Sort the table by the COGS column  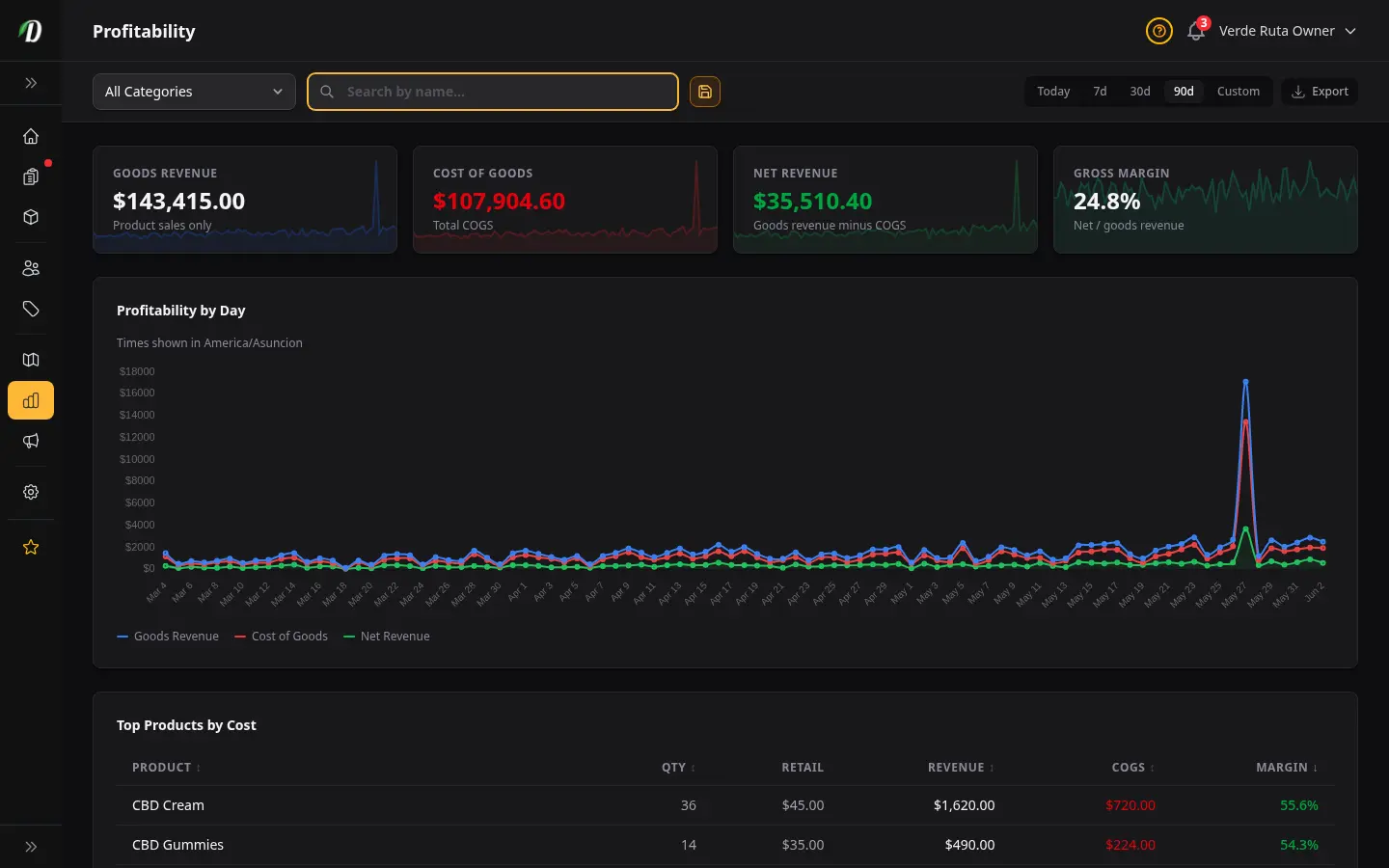click(x=1133, y=768)
